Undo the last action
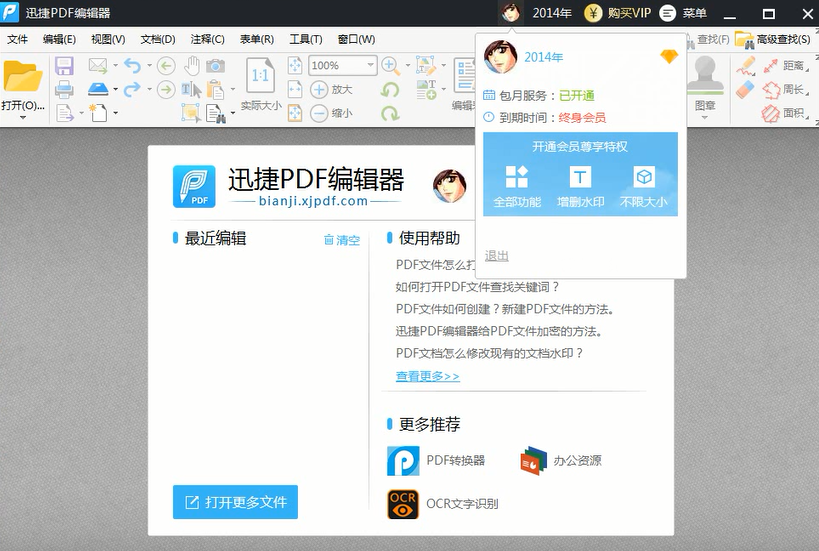 point(132,66)
